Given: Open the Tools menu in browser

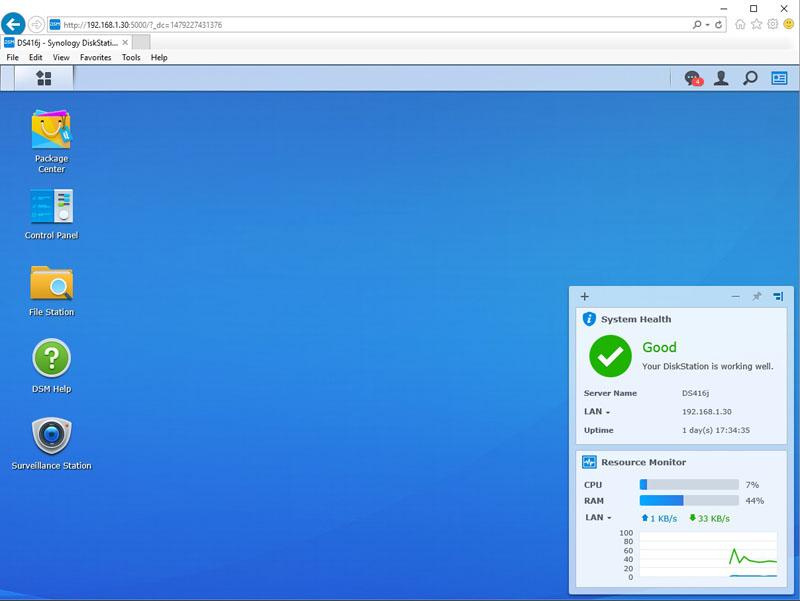Looking at the screenshot, I should point(131,58).
